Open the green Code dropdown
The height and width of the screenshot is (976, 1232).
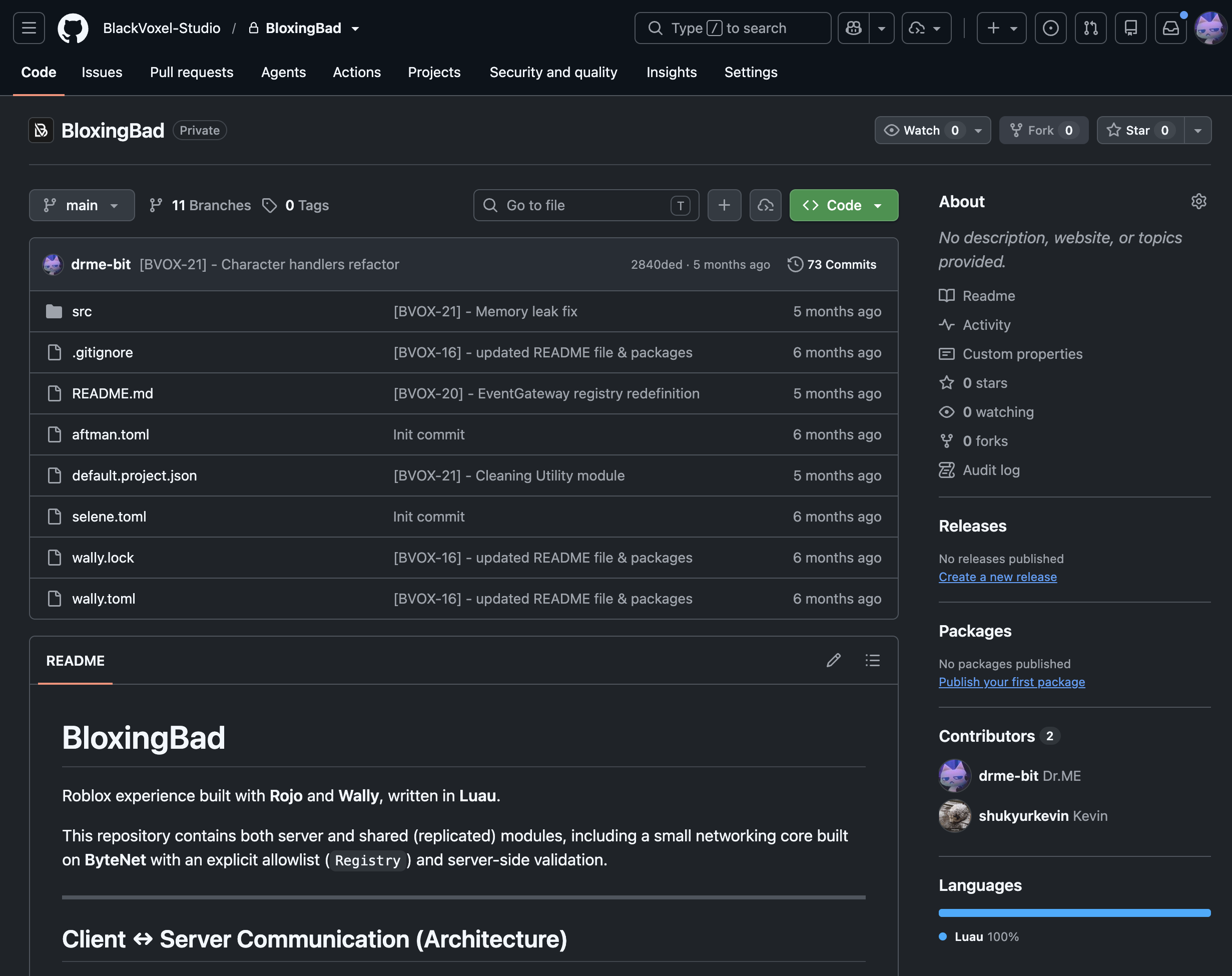[844, 205]
